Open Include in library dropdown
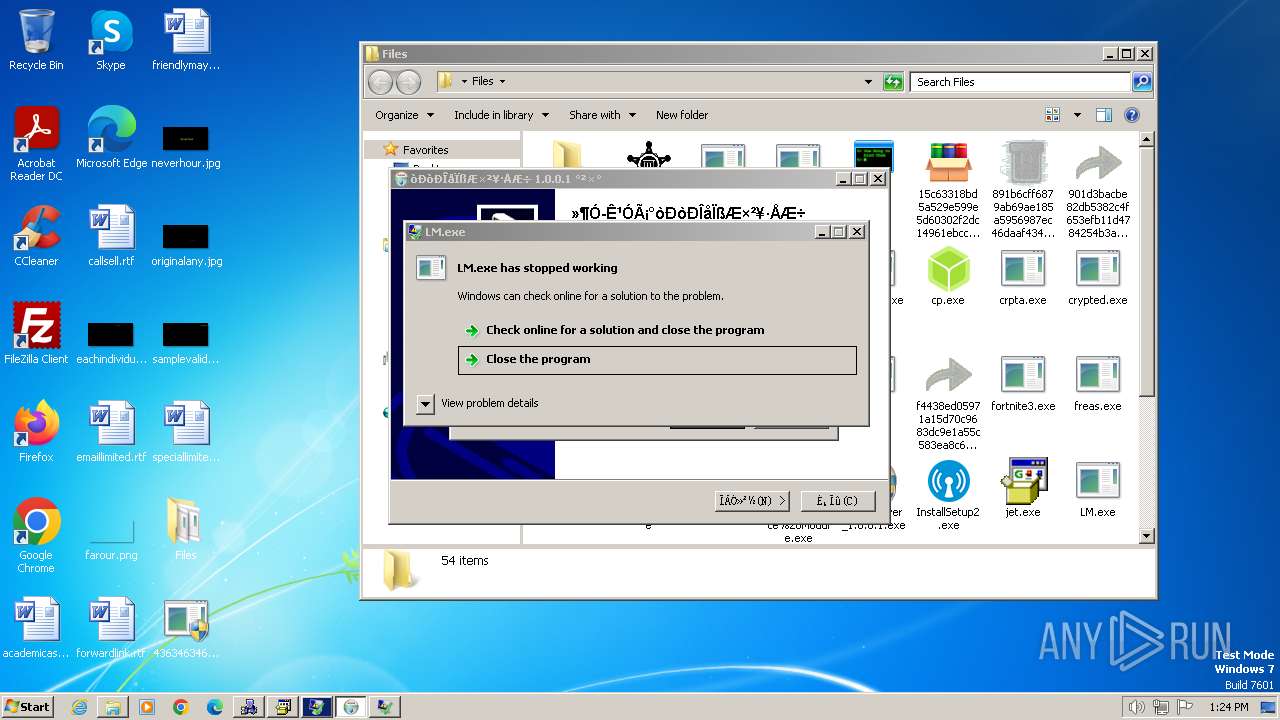The width and height of the screenshot is (1280, 720). (x=501, y=115)
